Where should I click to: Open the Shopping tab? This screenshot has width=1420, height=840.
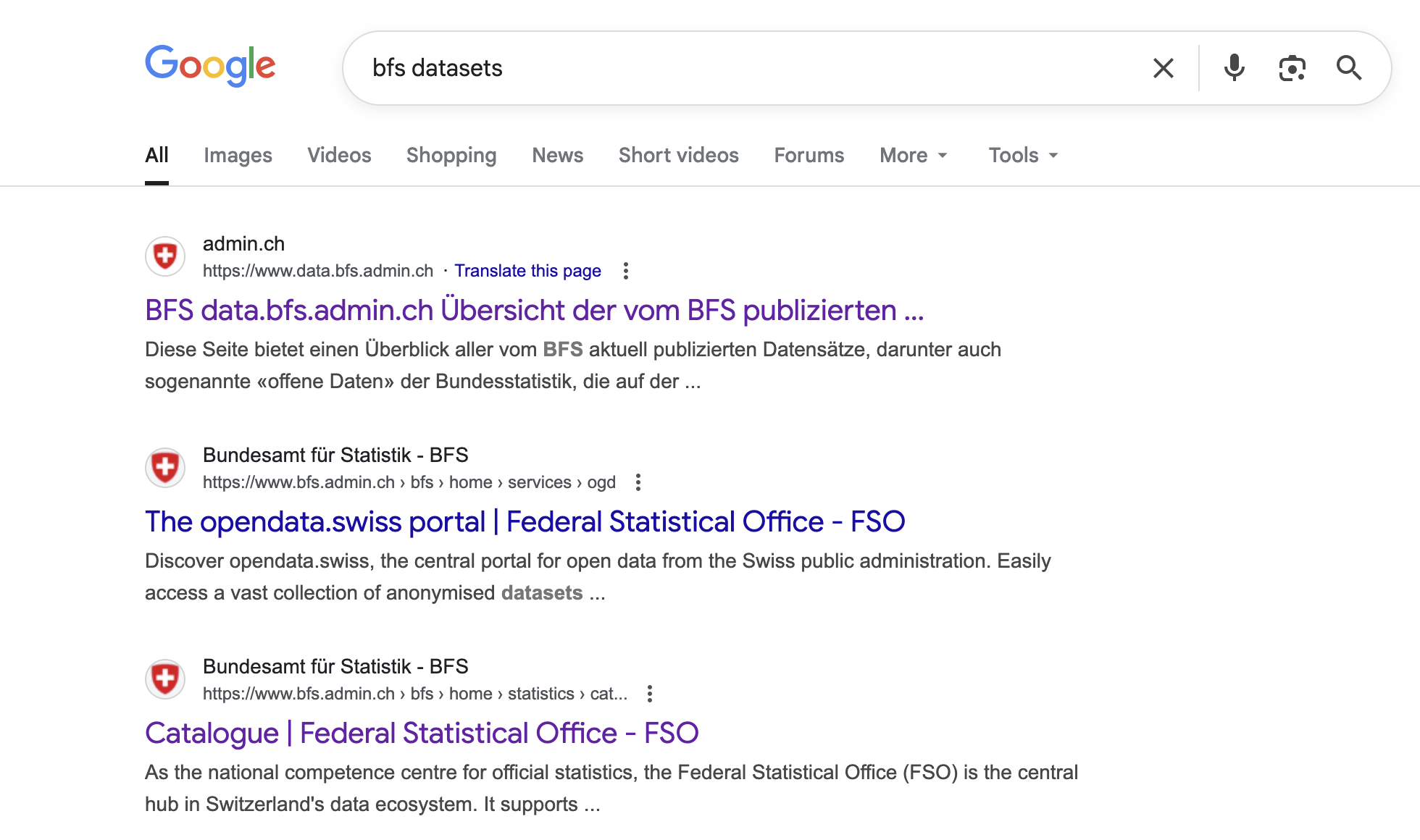click(451, 155)
